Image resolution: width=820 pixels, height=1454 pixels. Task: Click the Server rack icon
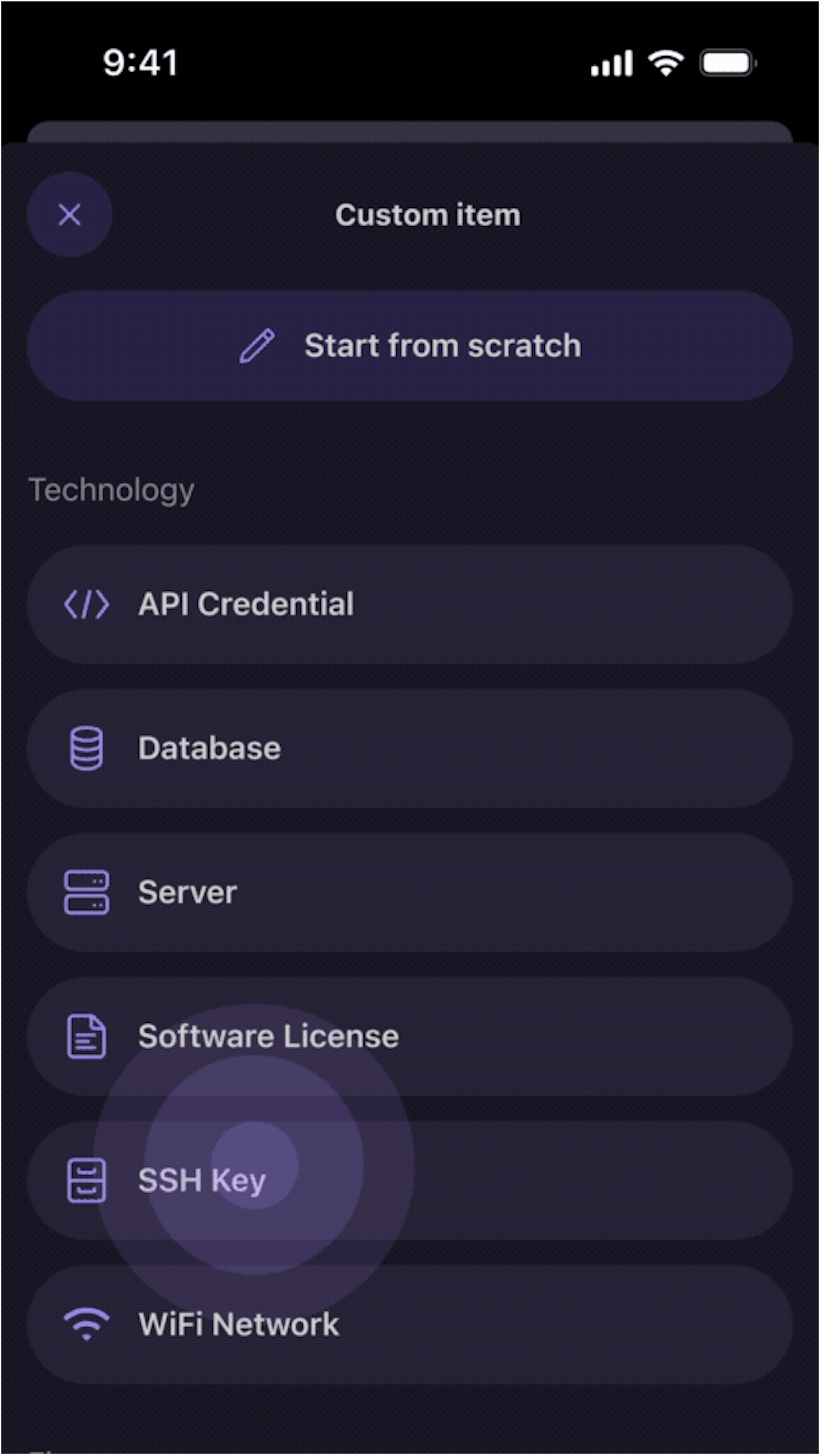point(87,892)
